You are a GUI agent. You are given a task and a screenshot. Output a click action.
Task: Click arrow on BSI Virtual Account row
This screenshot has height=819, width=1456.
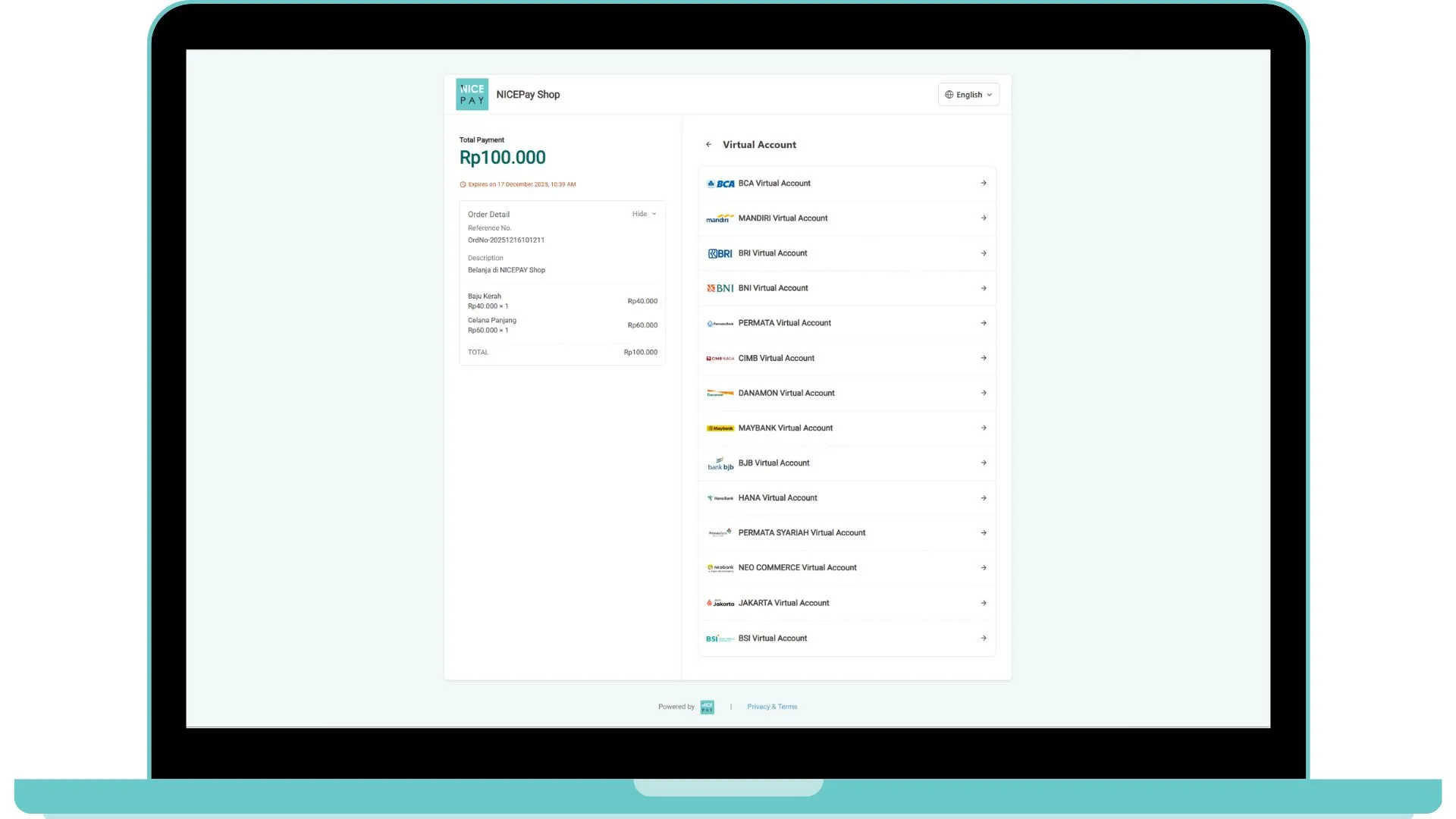pyautogui.click(x=984, y=639)
